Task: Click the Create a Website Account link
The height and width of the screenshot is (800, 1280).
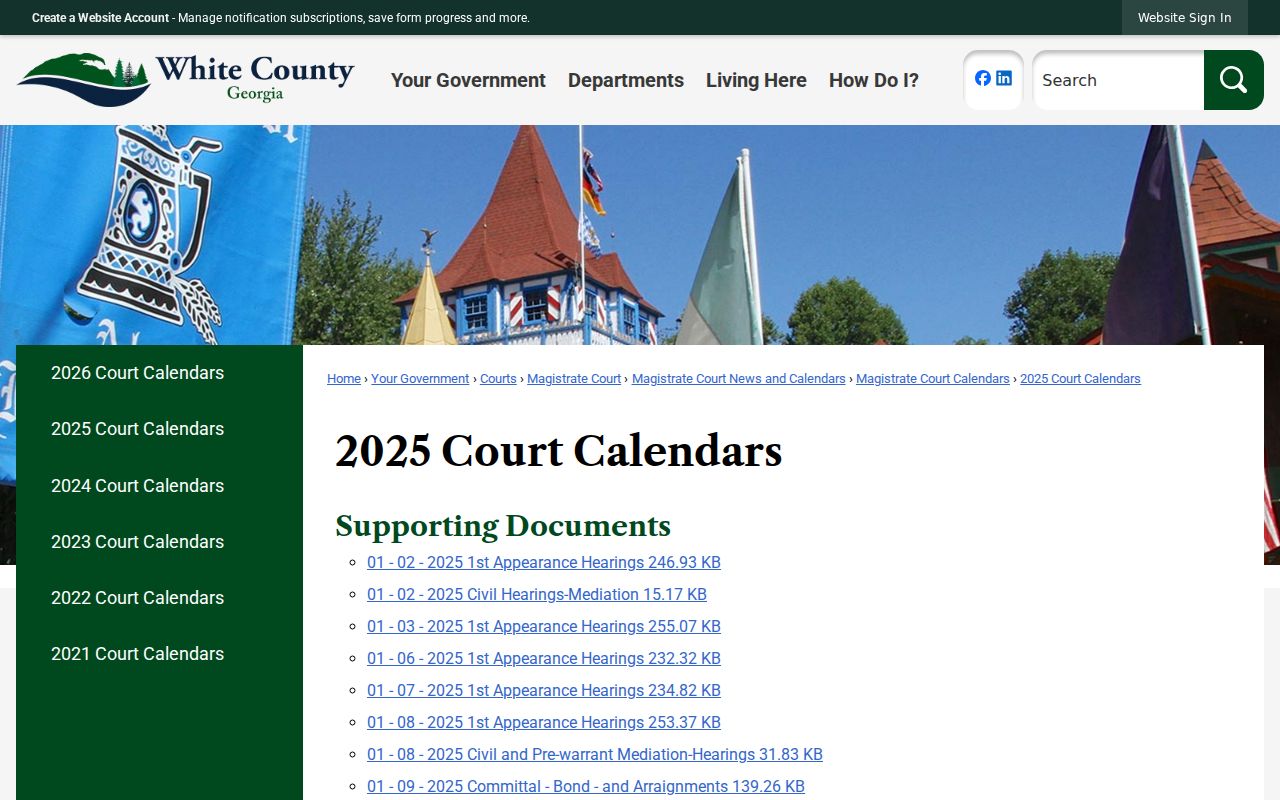Action: tap(100, 18)
